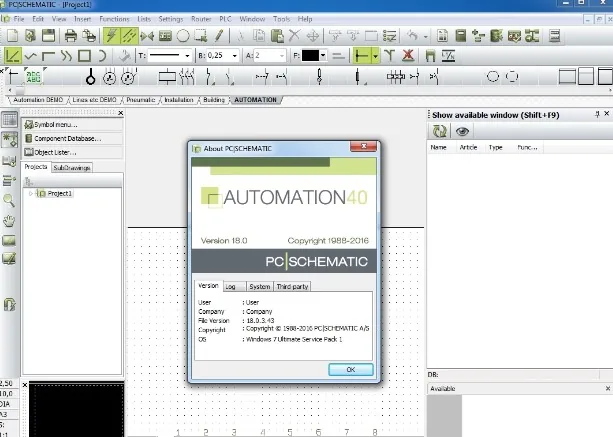The width and height of the screenshot is (613, 437).
Task: Click the Save diskette icon
Action: point(48,36)
